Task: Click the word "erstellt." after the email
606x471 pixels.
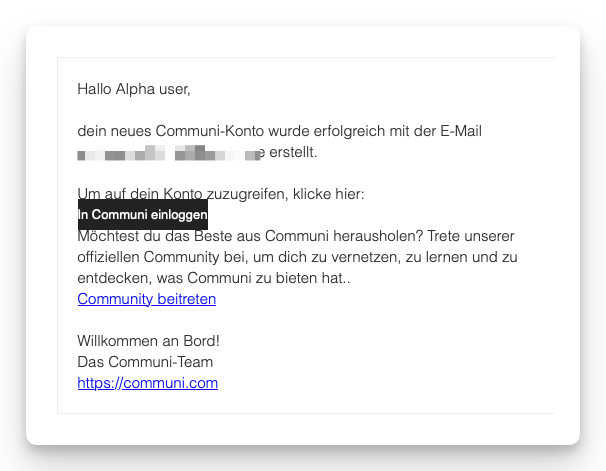Action: pyautogui.click(x=293, y=153)
